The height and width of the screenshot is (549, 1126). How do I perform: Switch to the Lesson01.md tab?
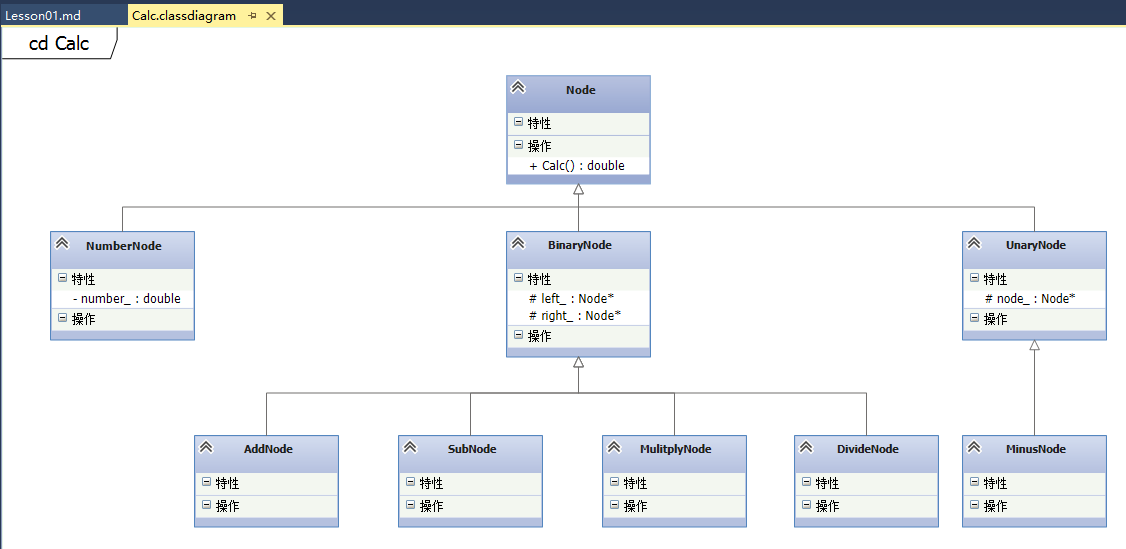pyautogui.click(x=43, y=16)
